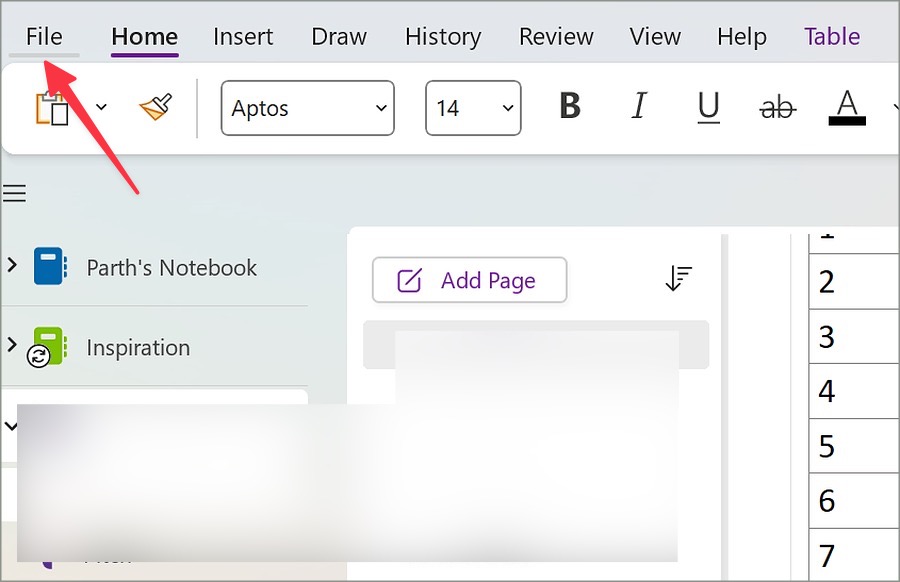Apply strikethrough formatting
Image resolution: width=900 pixels, height=582 pixels.
(x=777, y=107)
